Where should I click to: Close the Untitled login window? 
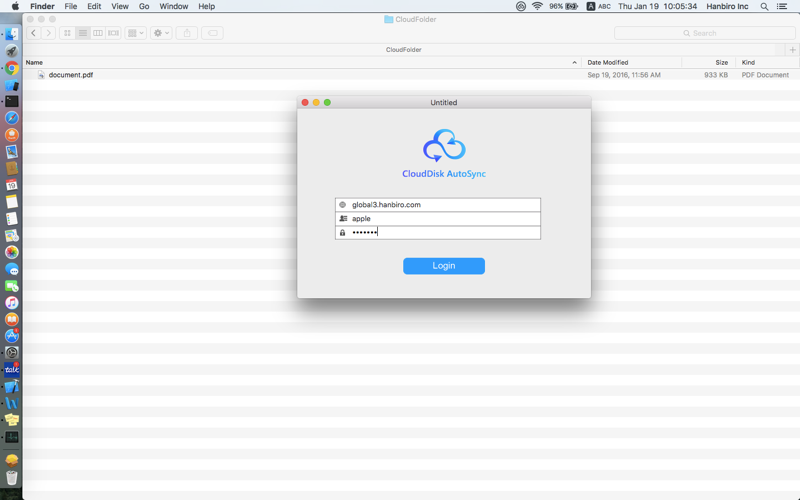[x=305, y=103]
